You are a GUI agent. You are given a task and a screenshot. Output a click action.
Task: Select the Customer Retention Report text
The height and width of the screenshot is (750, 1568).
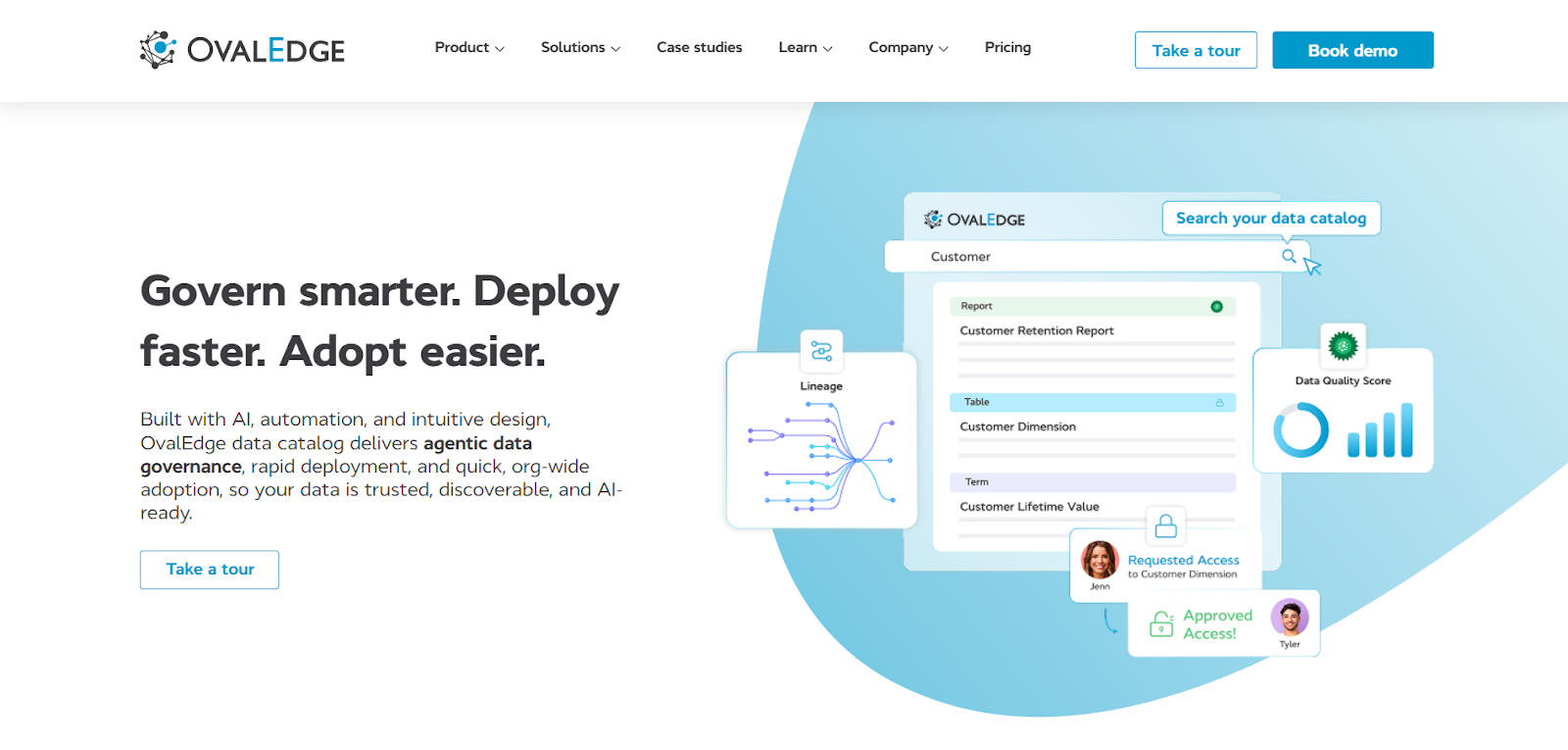(x=1037, y=331)
